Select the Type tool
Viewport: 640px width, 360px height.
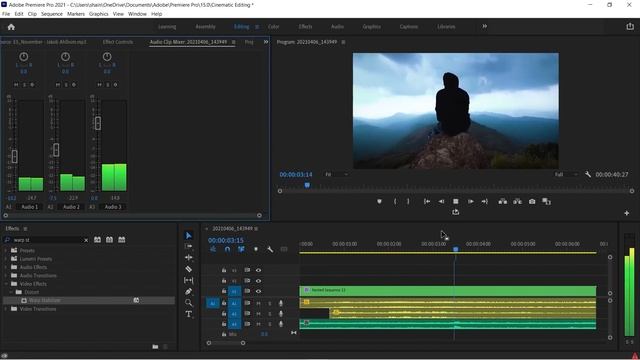click(x=189, y=314)
